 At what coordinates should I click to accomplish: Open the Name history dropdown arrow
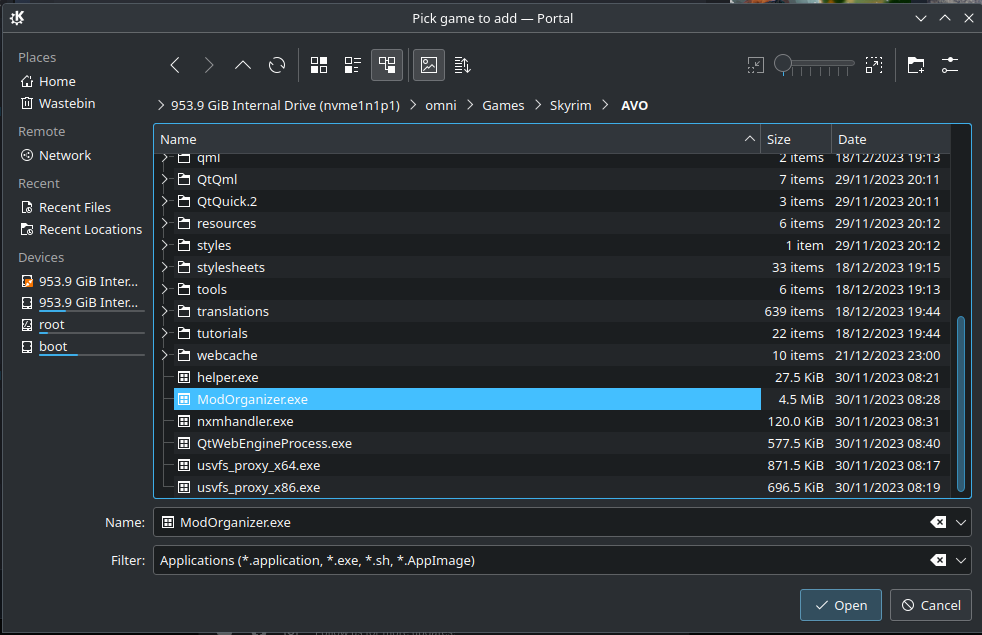pyautogui.click(x=962, y=522)
